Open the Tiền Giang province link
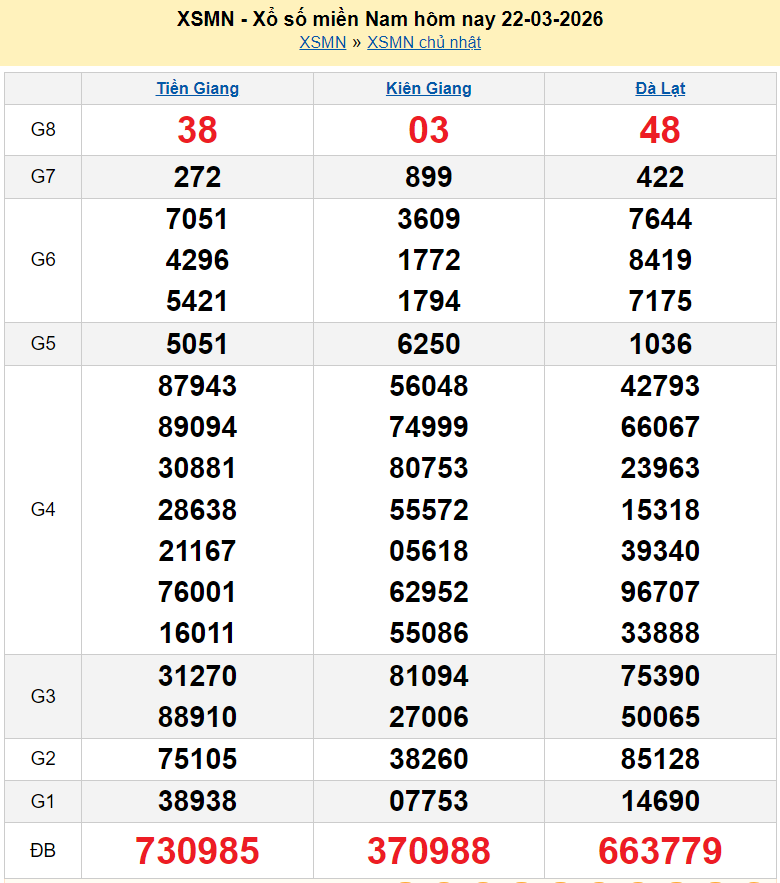Screen dimensions: 780x883 point(197,88)
